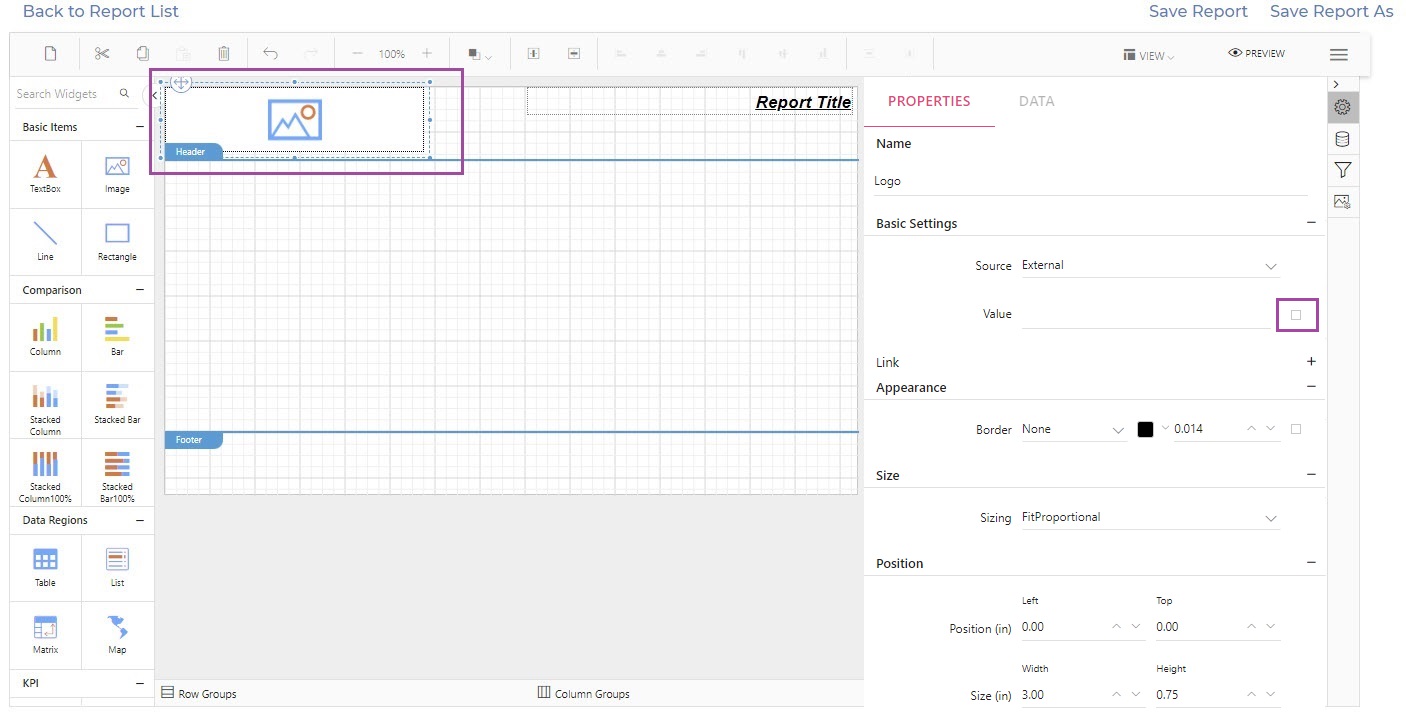Viewport: 1406px width, 712px height.
Task: Collapse the Position section
Action: point(1311,563)
